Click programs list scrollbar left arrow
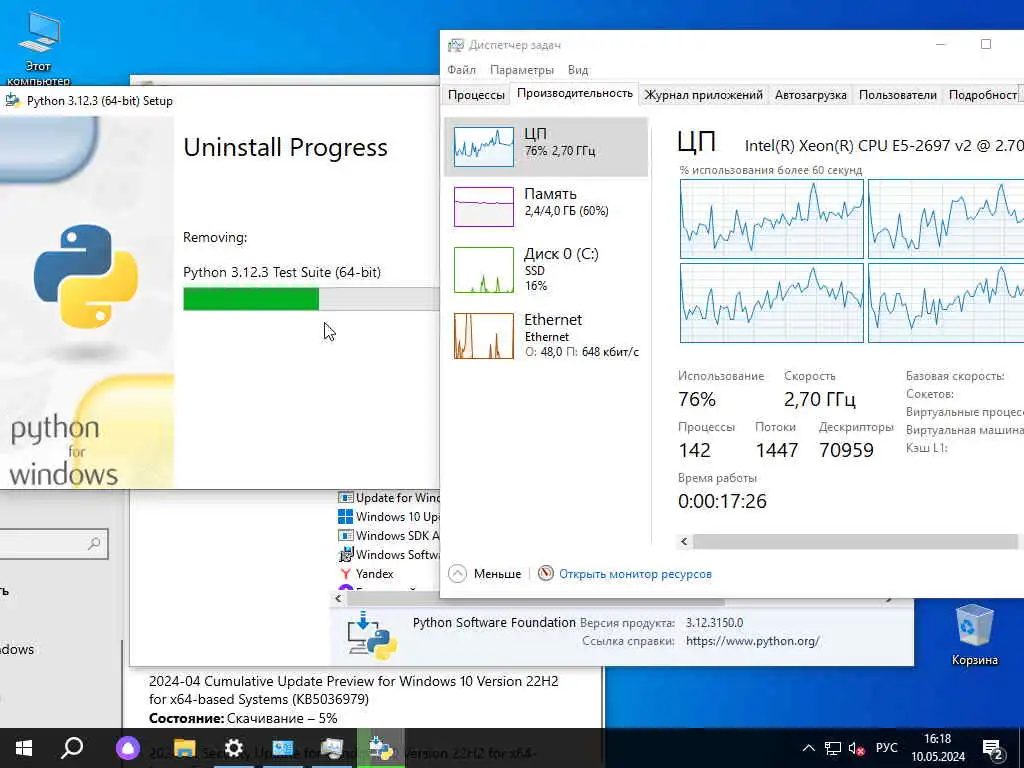Viewport: 1024px width, 768px height. click(x=338, y=598)
